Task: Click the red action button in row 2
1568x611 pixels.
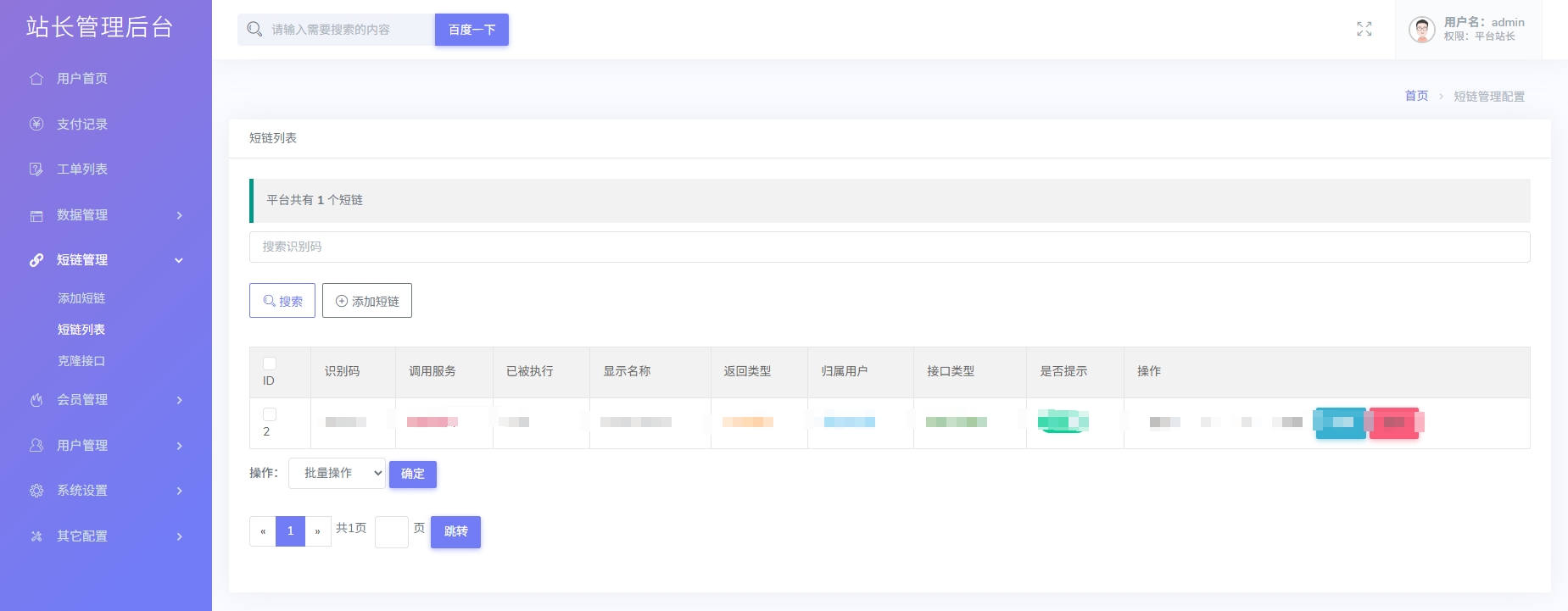Action: coord(1393,422)
